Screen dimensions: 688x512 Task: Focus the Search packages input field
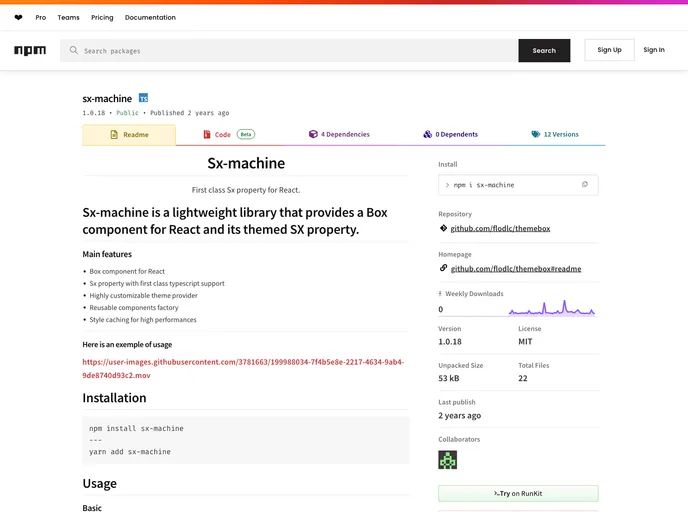click(x=289, y=50)
